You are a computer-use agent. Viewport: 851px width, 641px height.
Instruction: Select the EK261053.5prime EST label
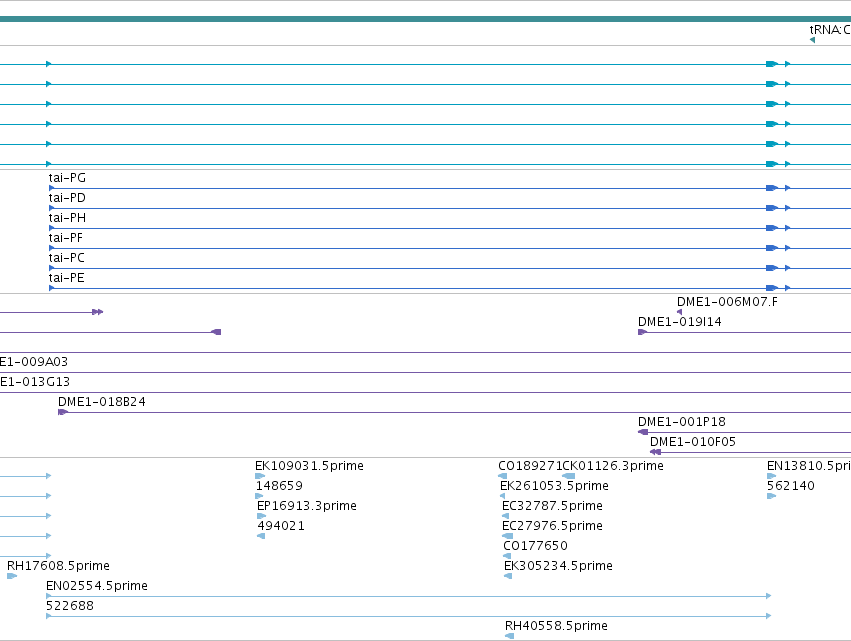[x=554, y=486]
